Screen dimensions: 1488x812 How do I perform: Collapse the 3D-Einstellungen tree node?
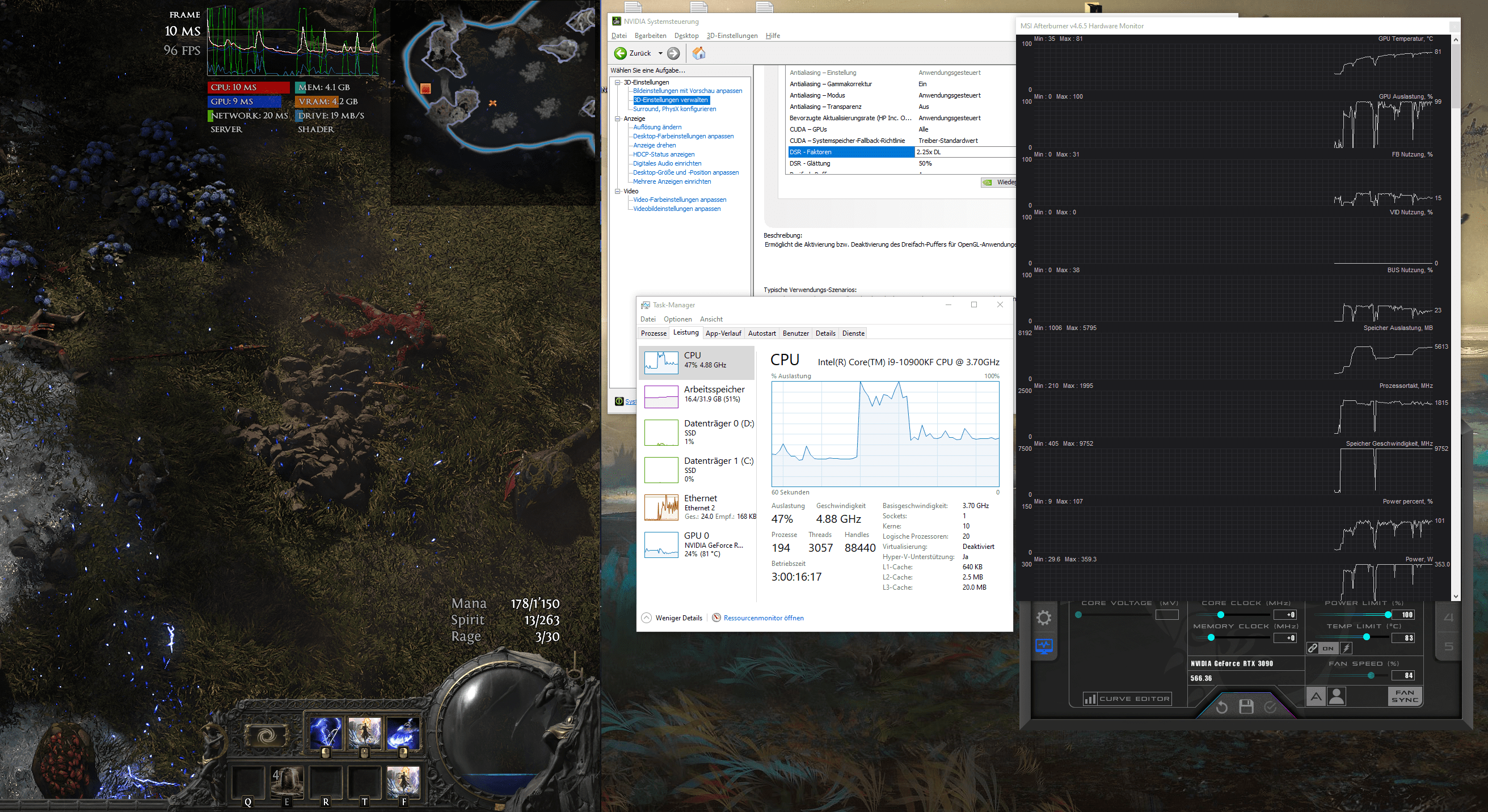tap(618, 82)
